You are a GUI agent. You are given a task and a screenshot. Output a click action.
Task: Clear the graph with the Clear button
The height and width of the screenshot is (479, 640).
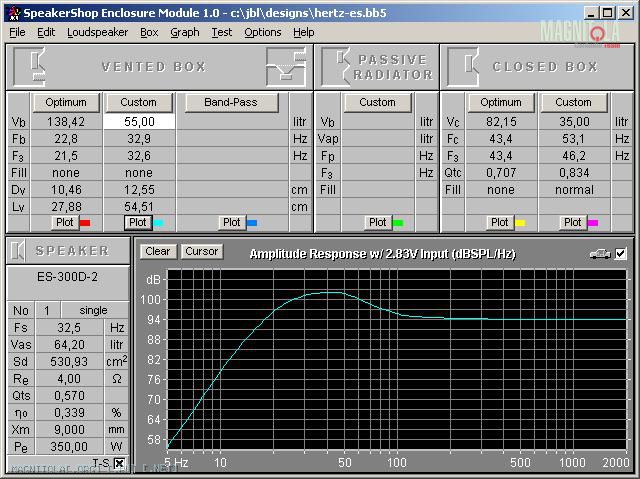tap(158, 251)
